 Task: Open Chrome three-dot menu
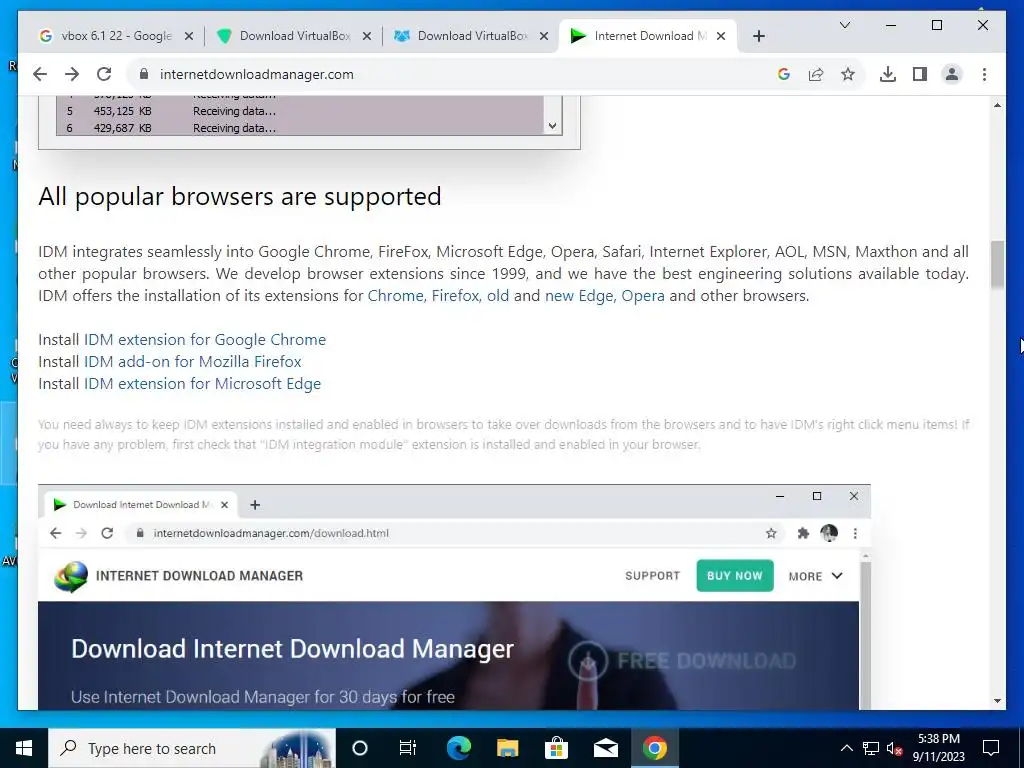tap(984, 74)
